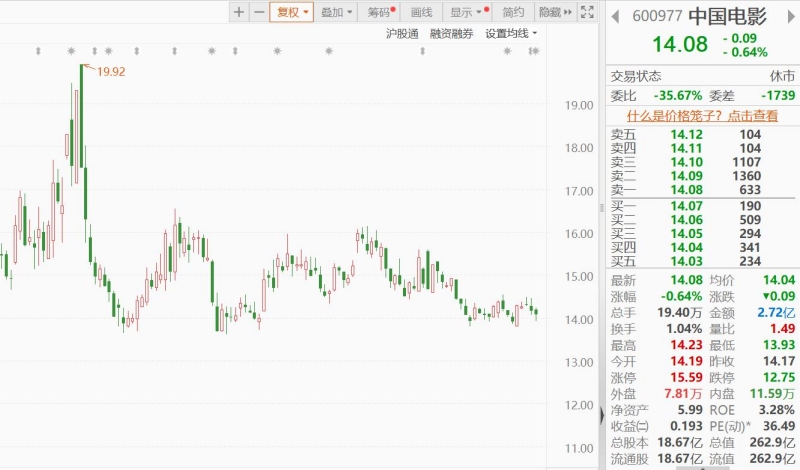Collapse the quote panel using divider arrow
This screenshot has height=470, width=800.
click(x=601, y=413)
